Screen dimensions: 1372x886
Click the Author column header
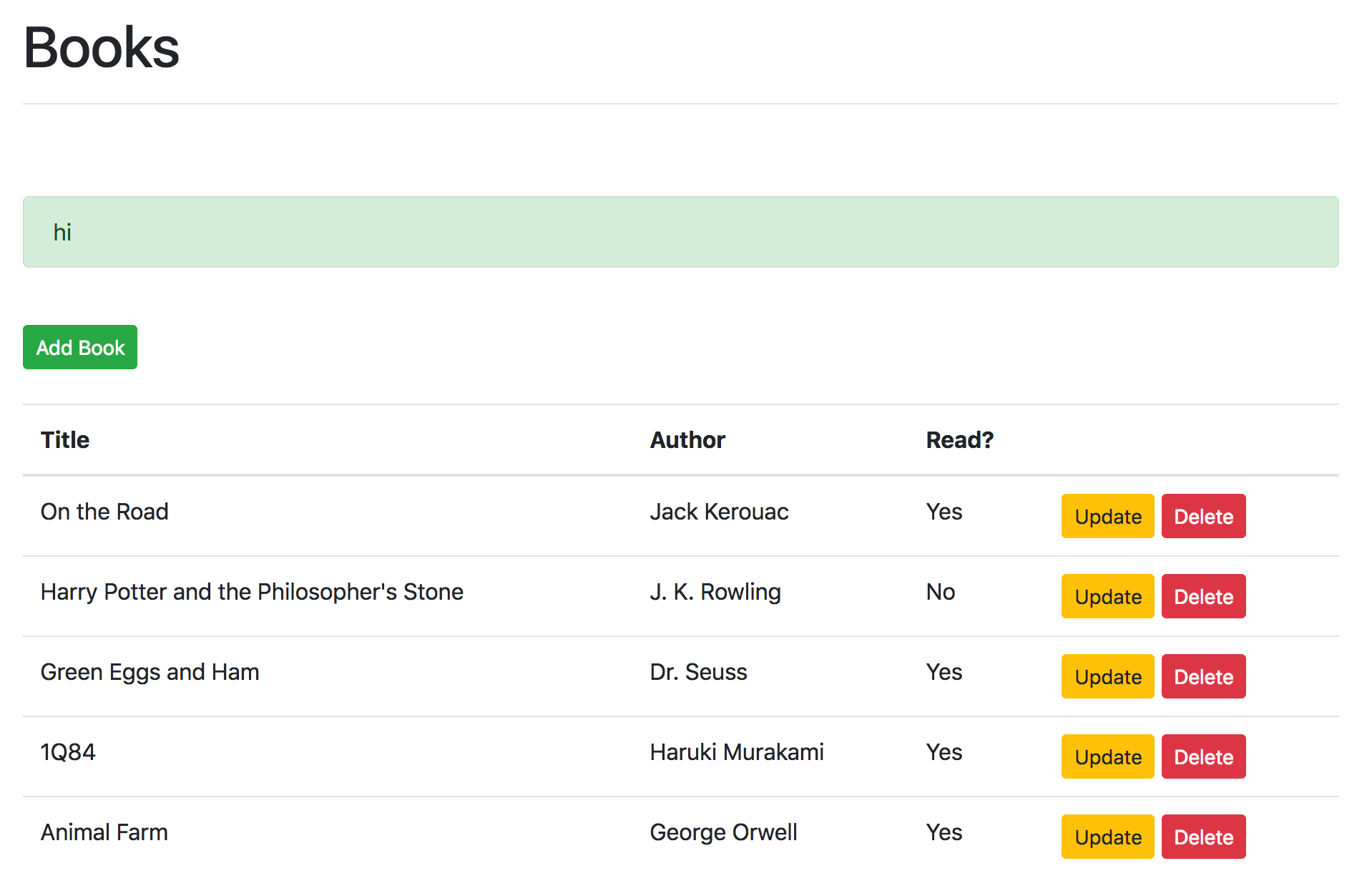(687, 439)
